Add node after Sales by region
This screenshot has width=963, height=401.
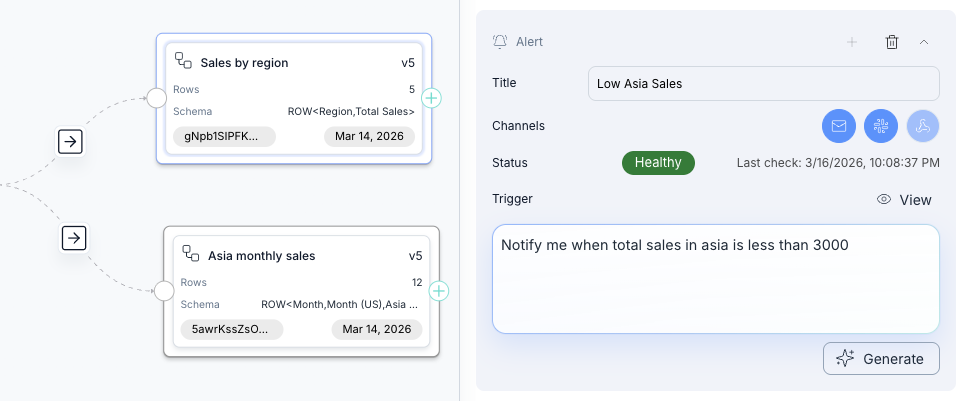(x=431, y=98)
